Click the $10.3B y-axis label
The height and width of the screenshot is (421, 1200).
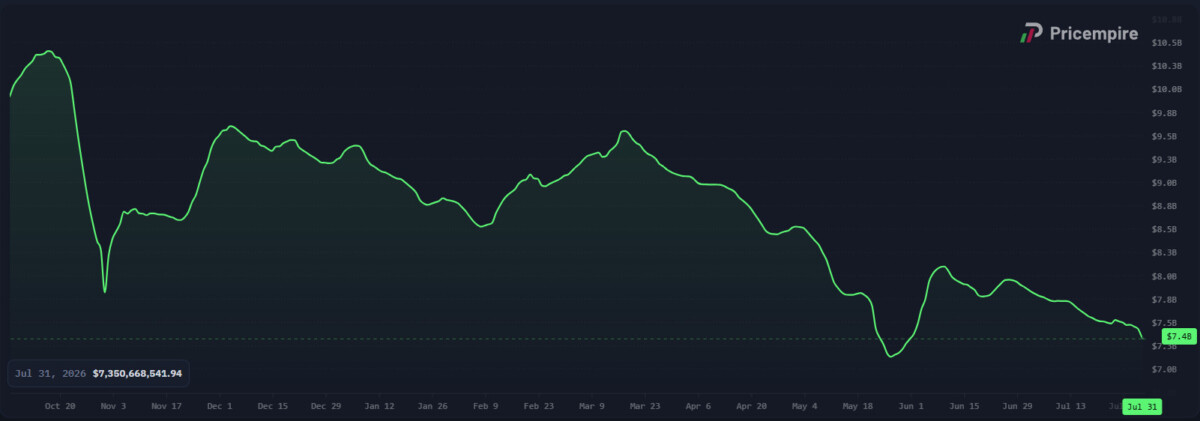[1168, 66]
